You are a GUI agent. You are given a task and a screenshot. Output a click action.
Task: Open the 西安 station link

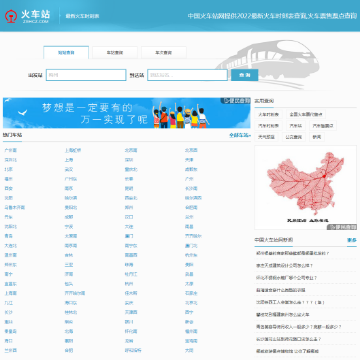[x=8, y=188]
